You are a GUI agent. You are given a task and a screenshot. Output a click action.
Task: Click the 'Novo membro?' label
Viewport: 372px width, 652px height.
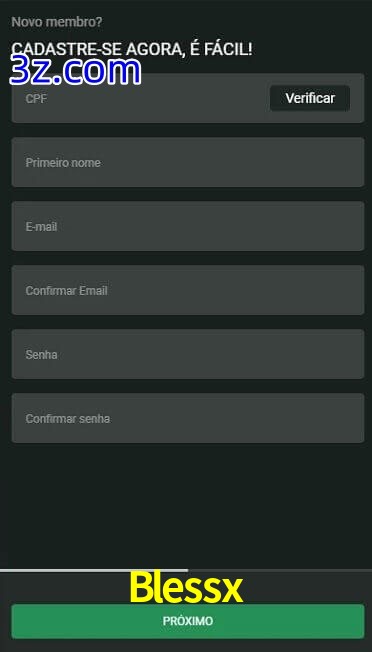tap(57, 22)
